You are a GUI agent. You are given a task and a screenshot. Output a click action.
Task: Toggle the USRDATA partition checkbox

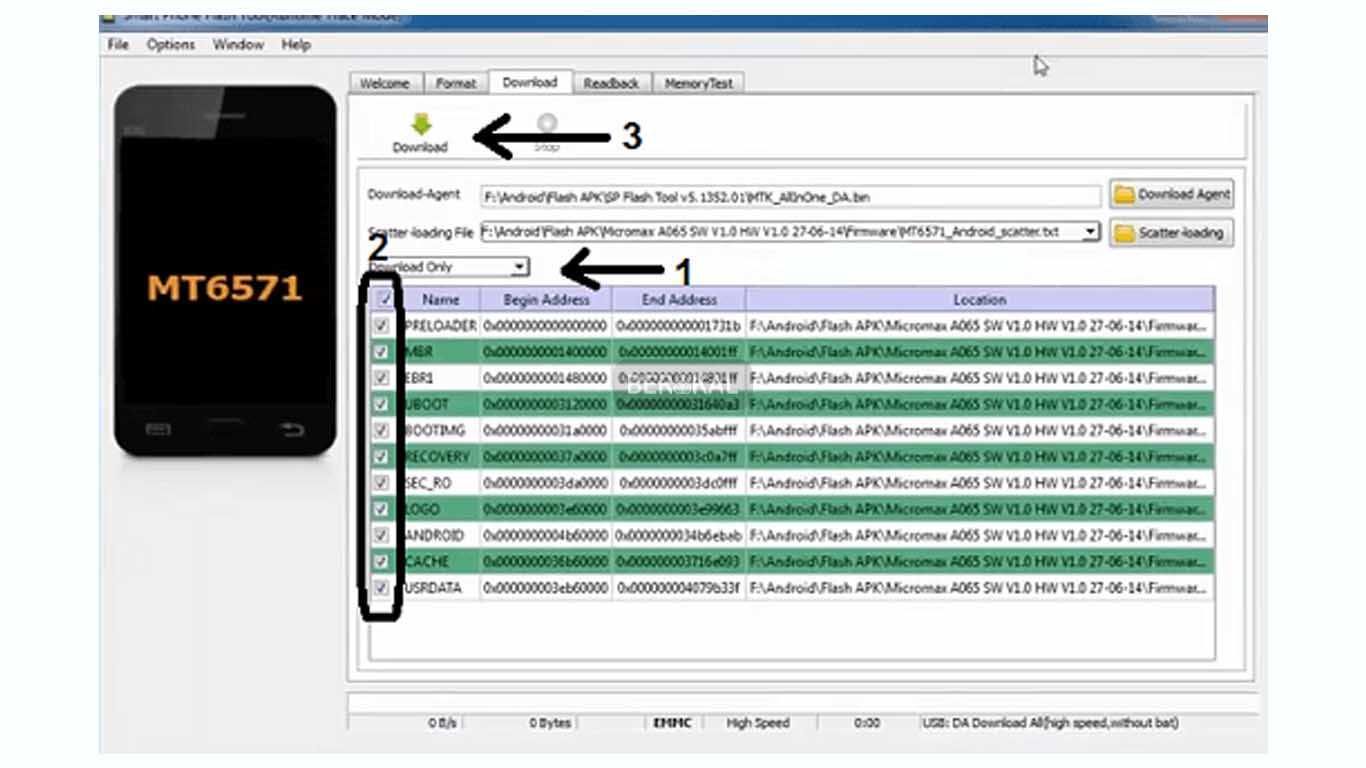(x=381, y=588)
